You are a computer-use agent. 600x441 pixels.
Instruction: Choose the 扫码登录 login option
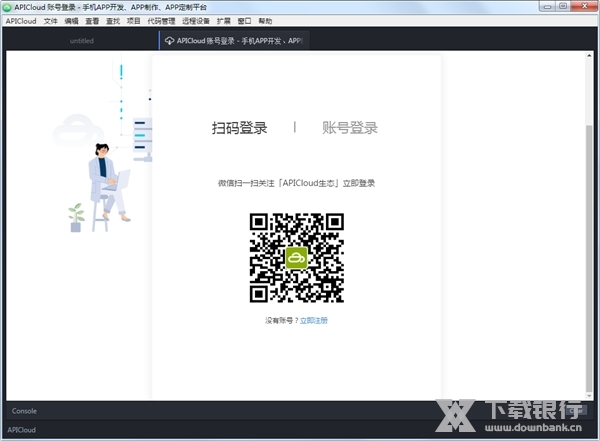(x=240, y=127)
